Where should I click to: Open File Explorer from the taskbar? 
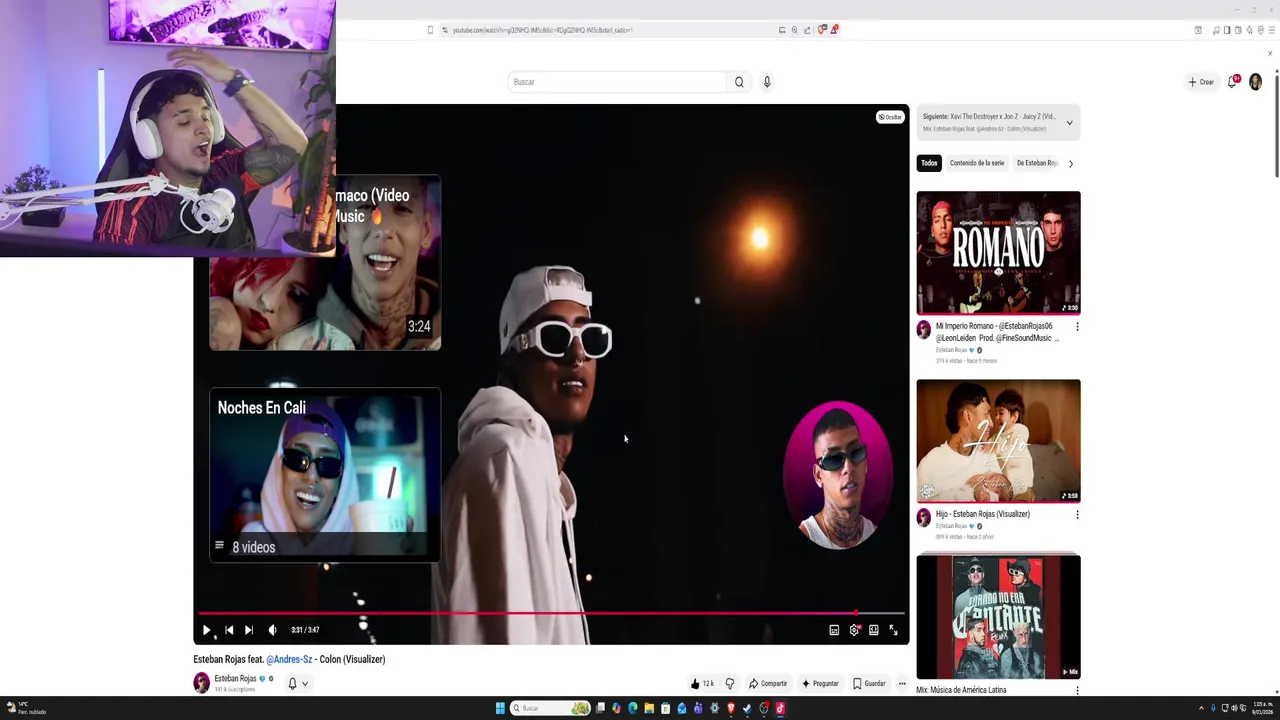[x=649, y=708]
